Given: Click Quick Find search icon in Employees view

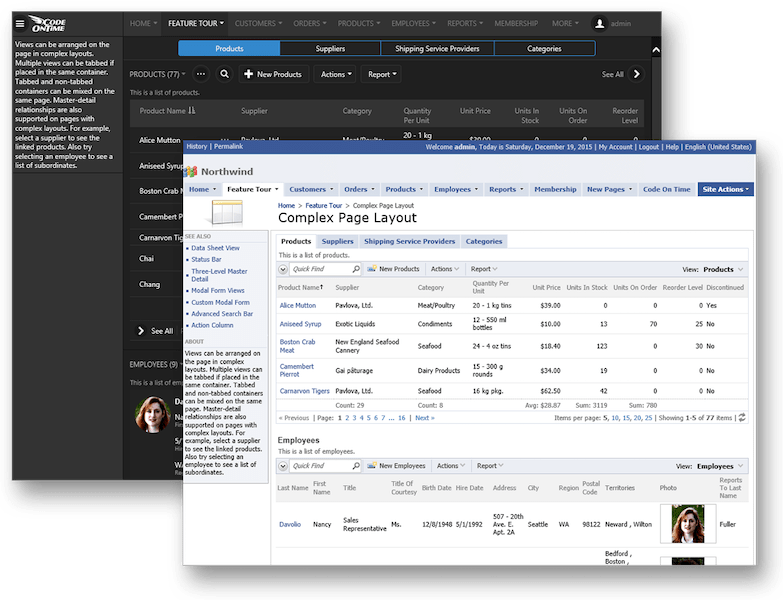Looking at the screenshot, I should pos(356,466).
